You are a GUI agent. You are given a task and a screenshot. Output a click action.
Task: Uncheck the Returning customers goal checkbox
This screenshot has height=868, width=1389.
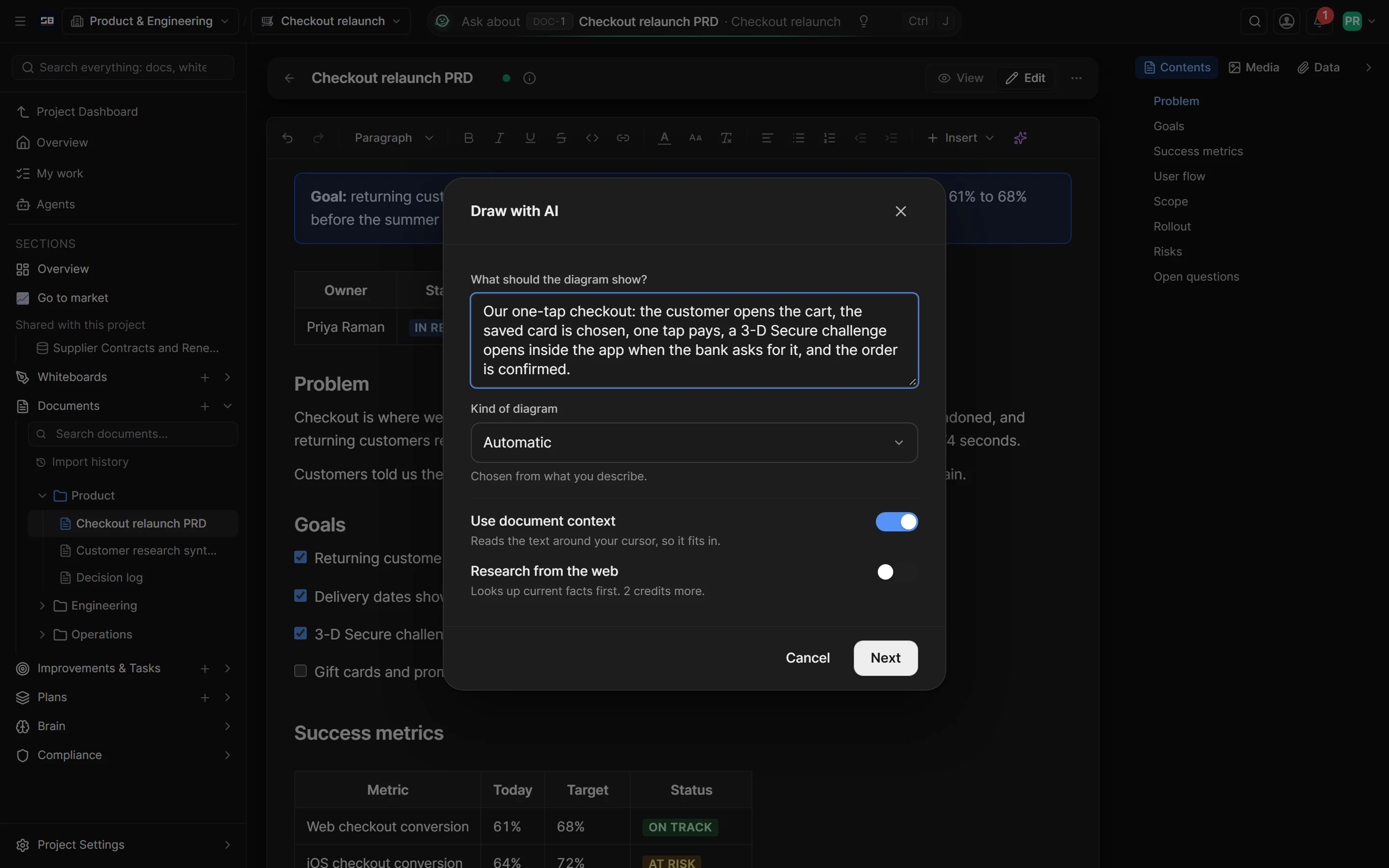tap(300, 557)
